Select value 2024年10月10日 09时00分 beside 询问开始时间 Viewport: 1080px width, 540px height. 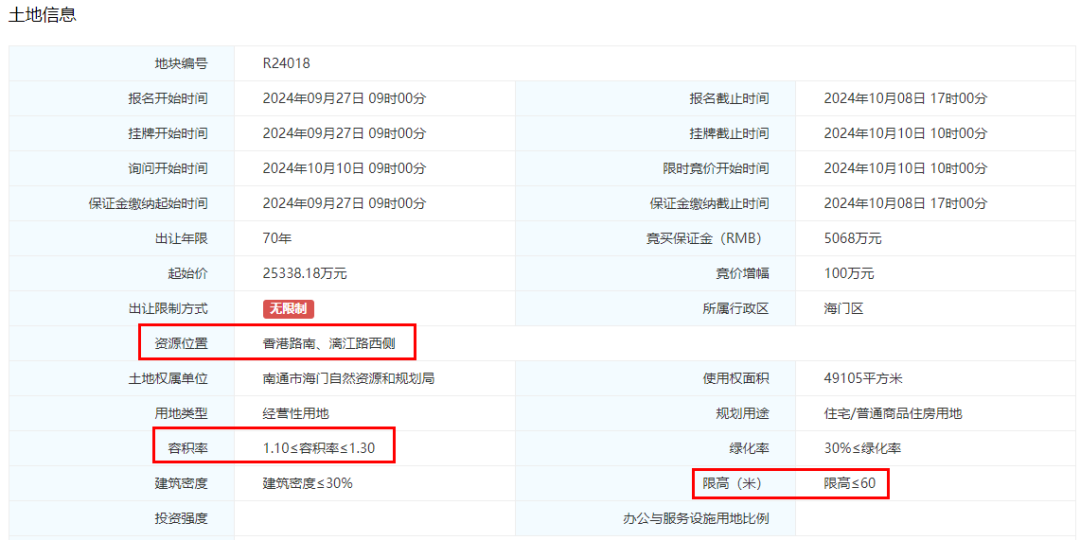click(x=344, y=169)
